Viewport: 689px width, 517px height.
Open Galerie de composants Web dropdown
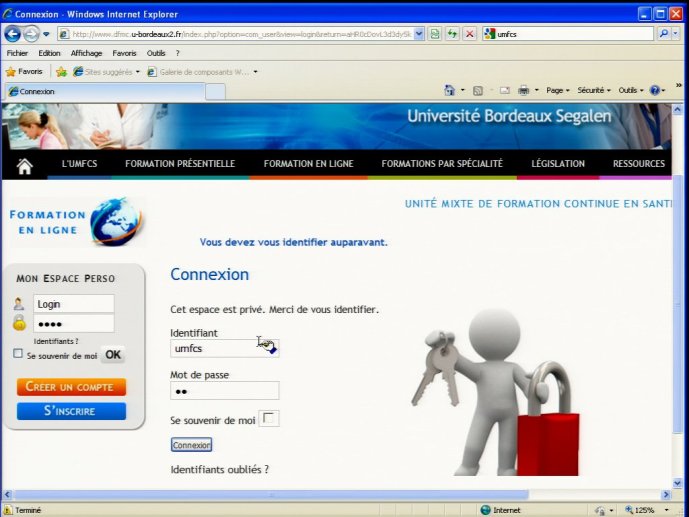203,72
